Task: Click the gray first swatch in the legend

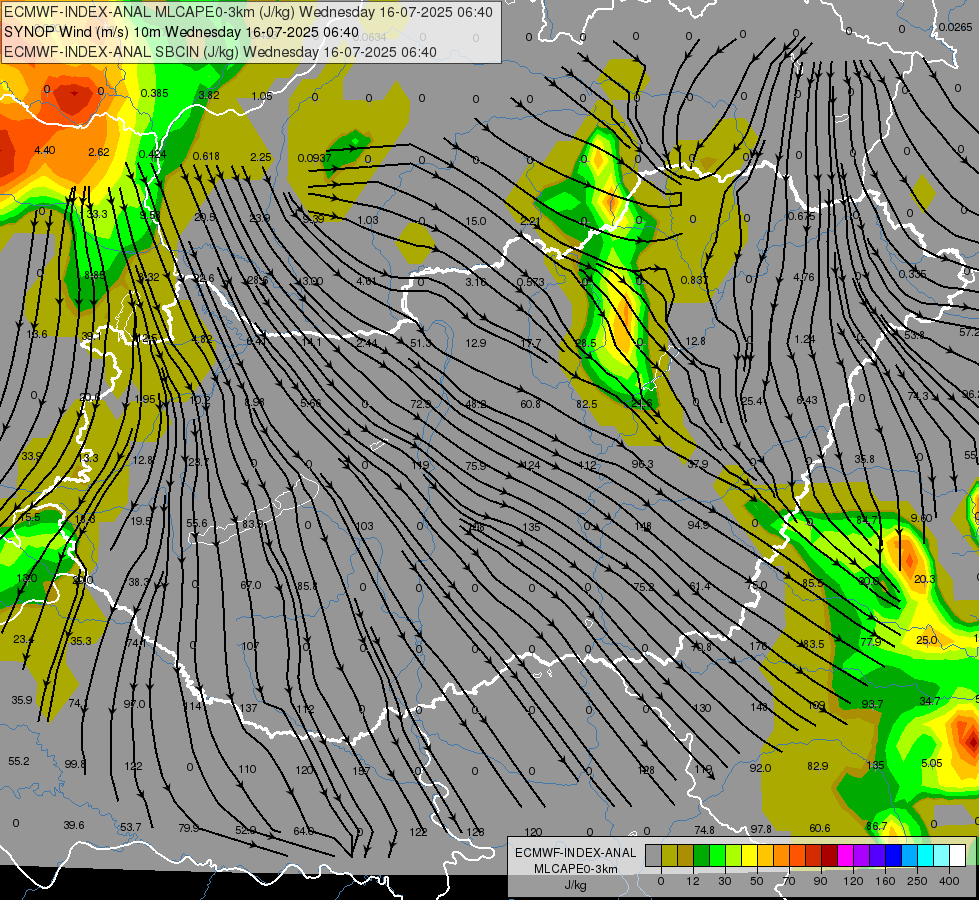Action: (653, 855)
